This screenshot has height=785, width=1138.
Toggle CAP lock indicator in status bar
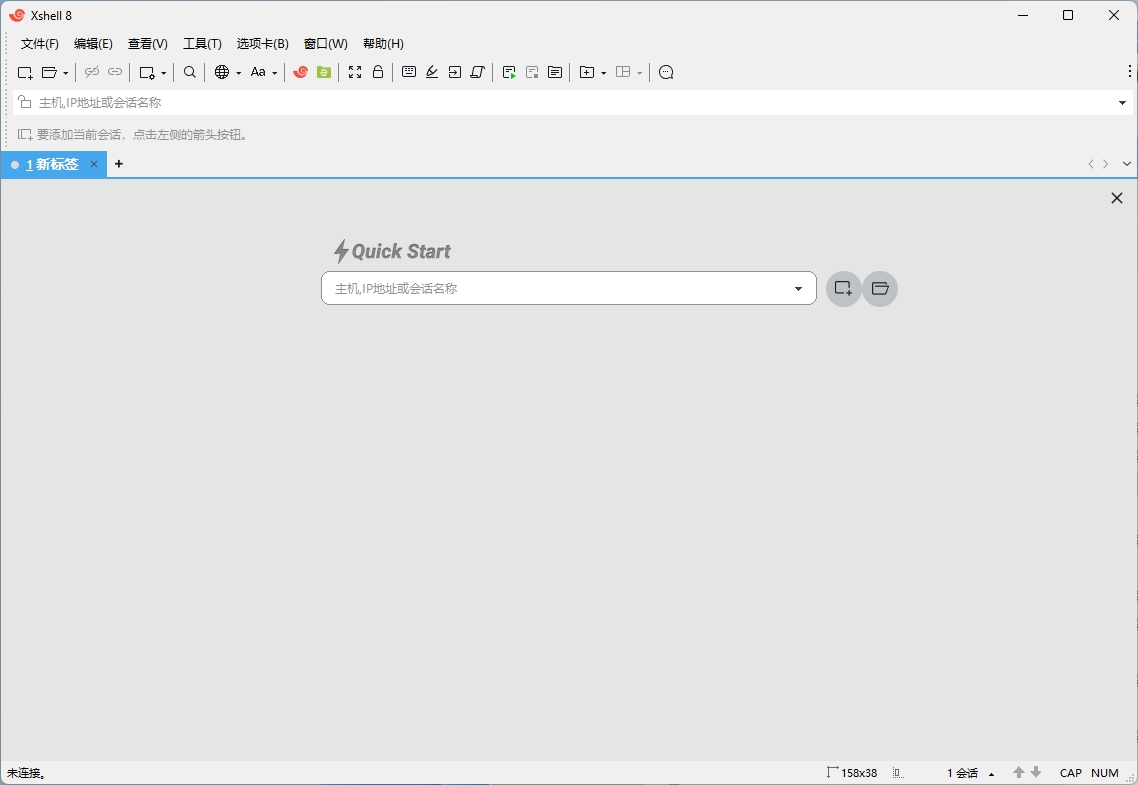pyautogui.click(x=1070, y=773)
